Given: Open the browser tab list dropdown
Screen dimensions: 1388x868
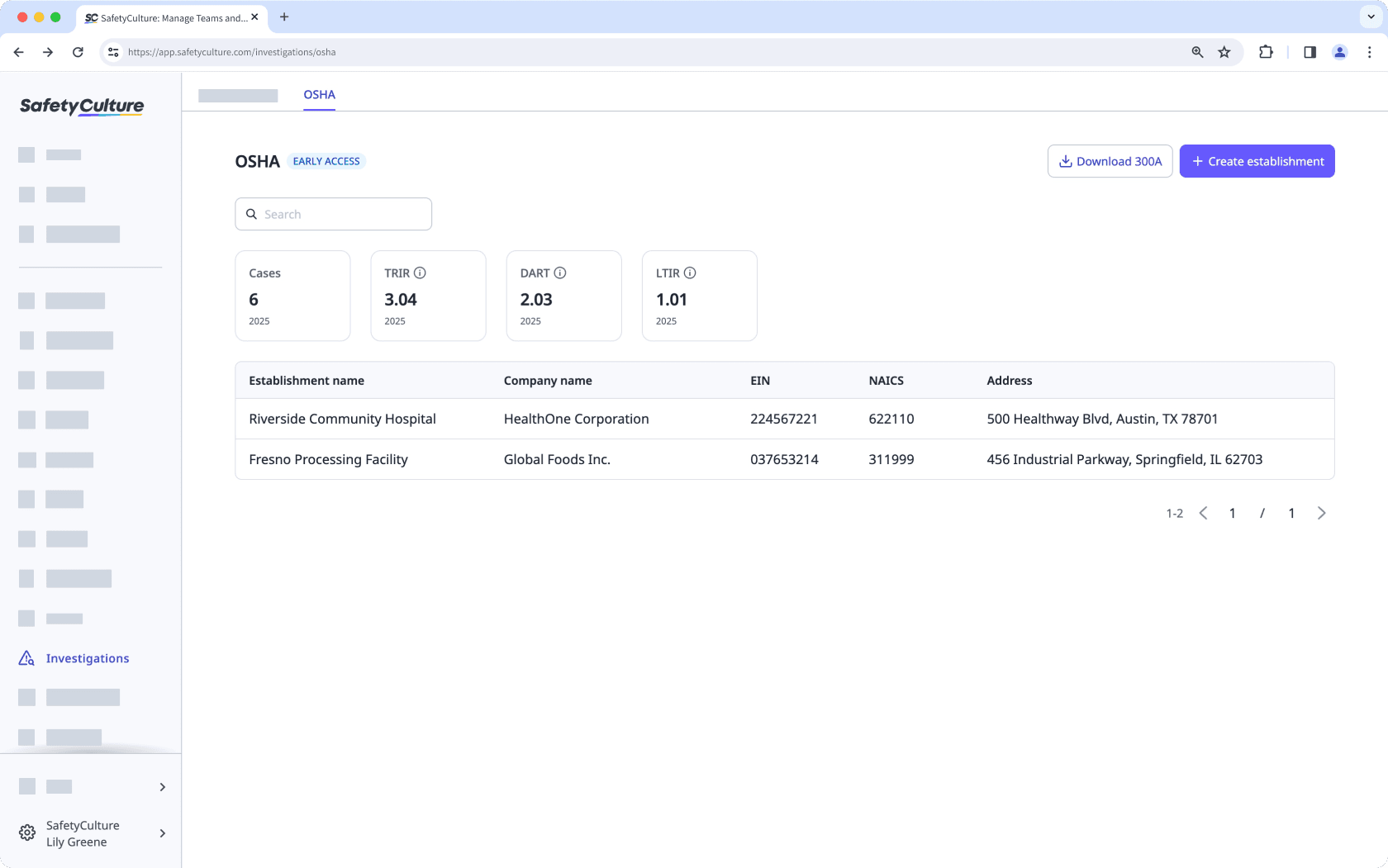Looking at the screenshot, I should [x=1371, y=17].
